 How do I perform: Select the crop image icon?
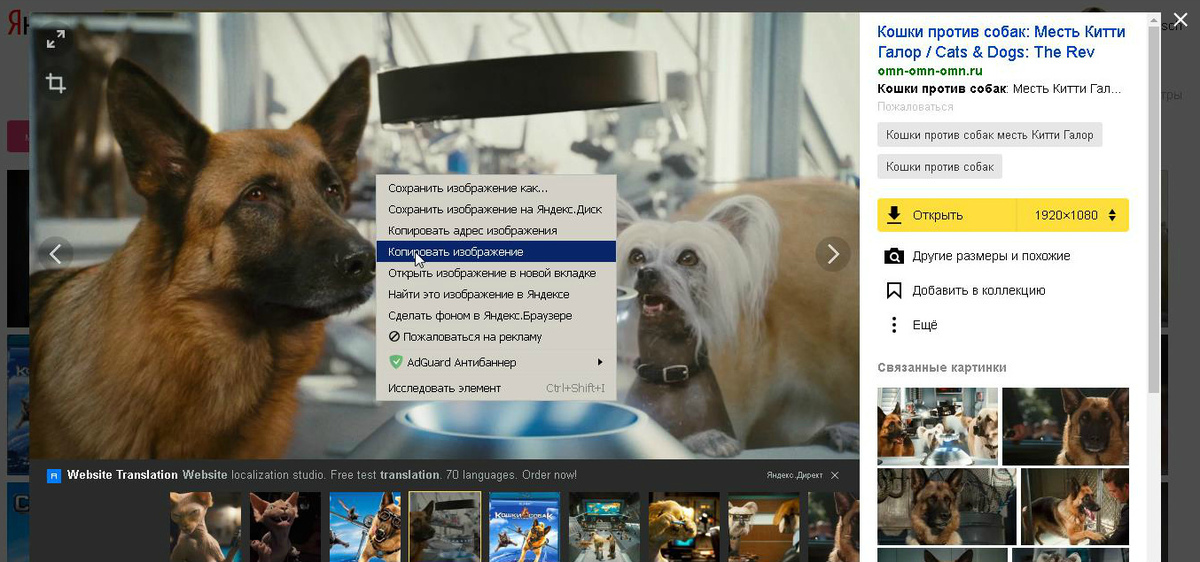point(56,84)
